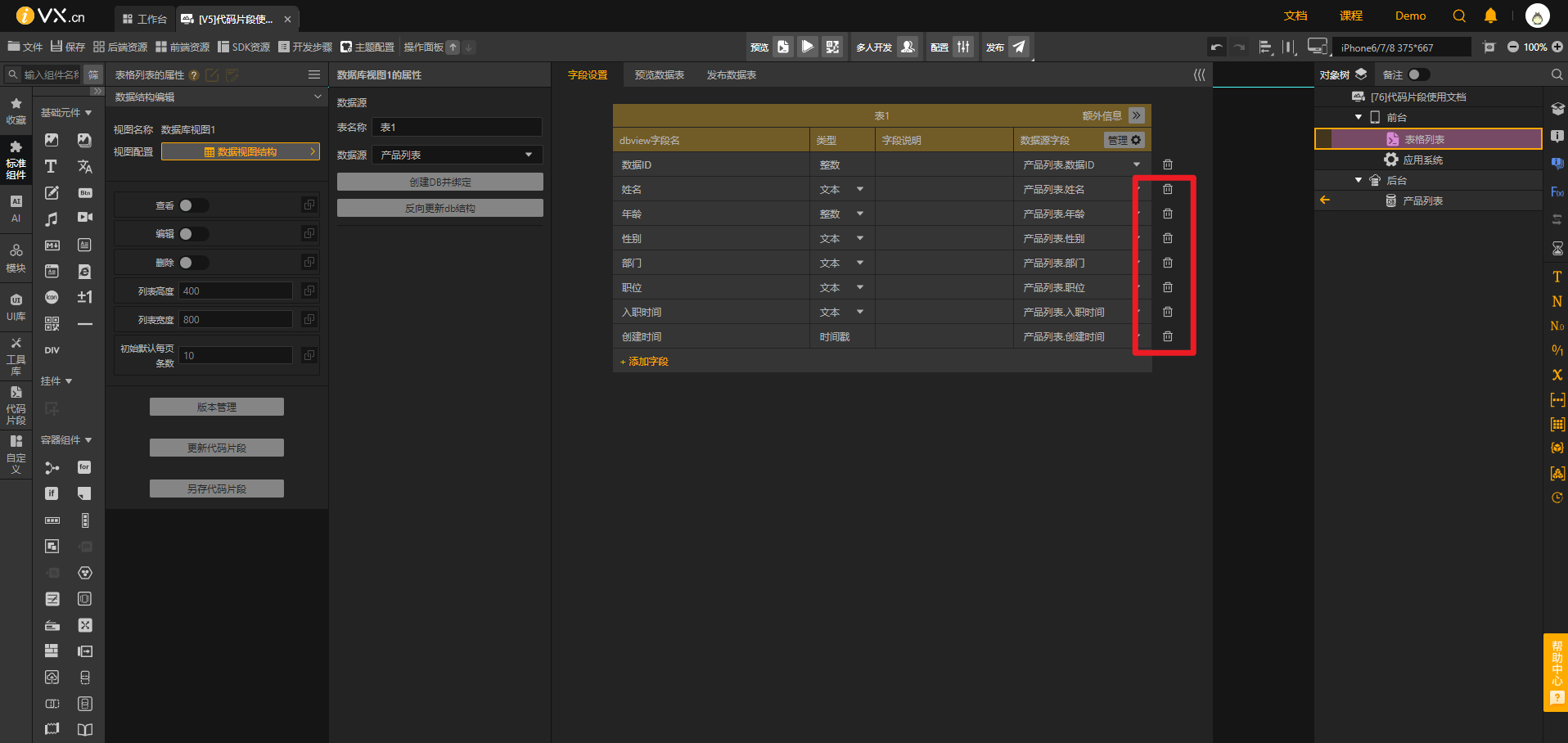Screen dimensions: 1568x743
Task: Select the QR code component icon
Action: (x=52, y=323)
